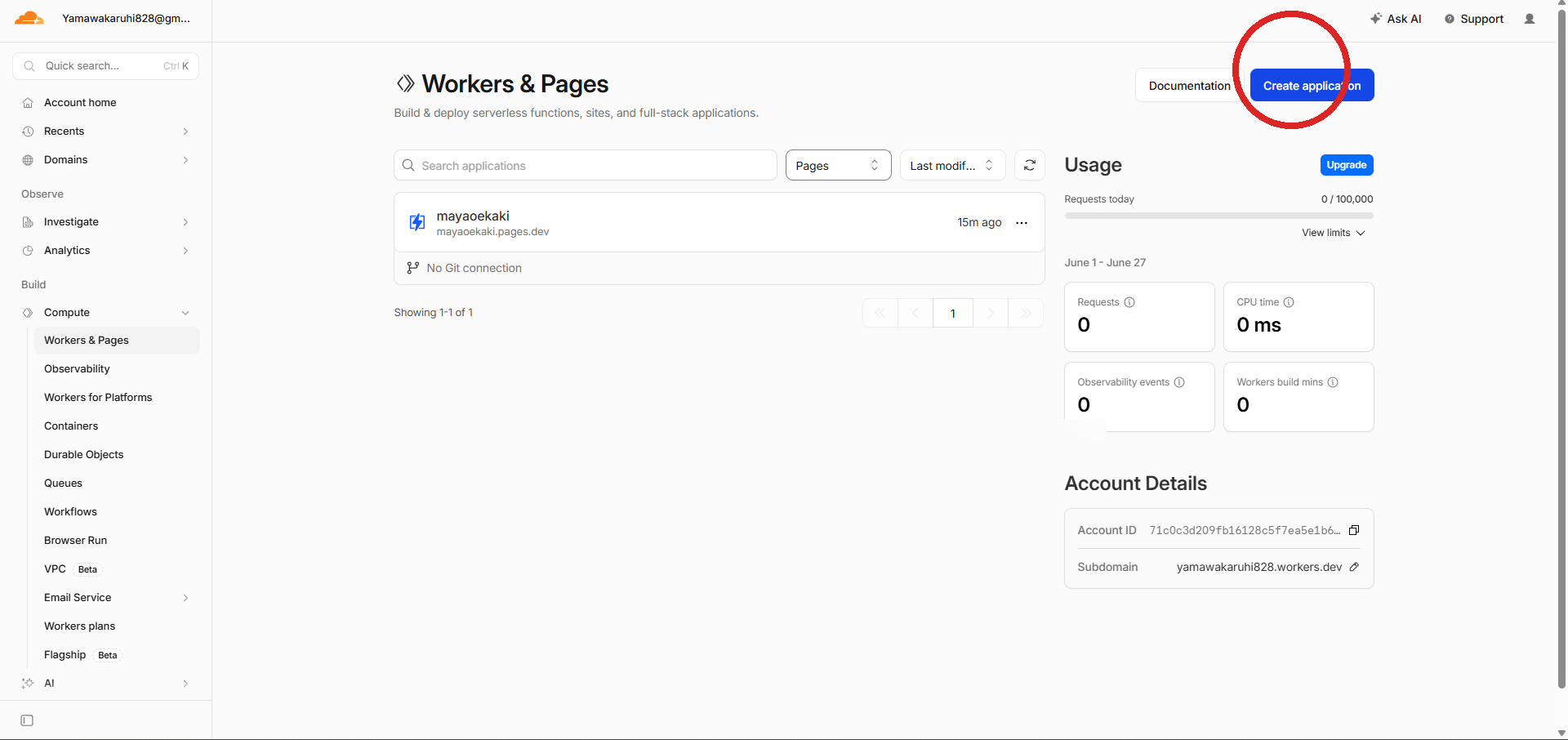Screen dimensions: 1568x740
Task: Open the three-dot menu for mayaoekaki
Action: [1022, 222]
